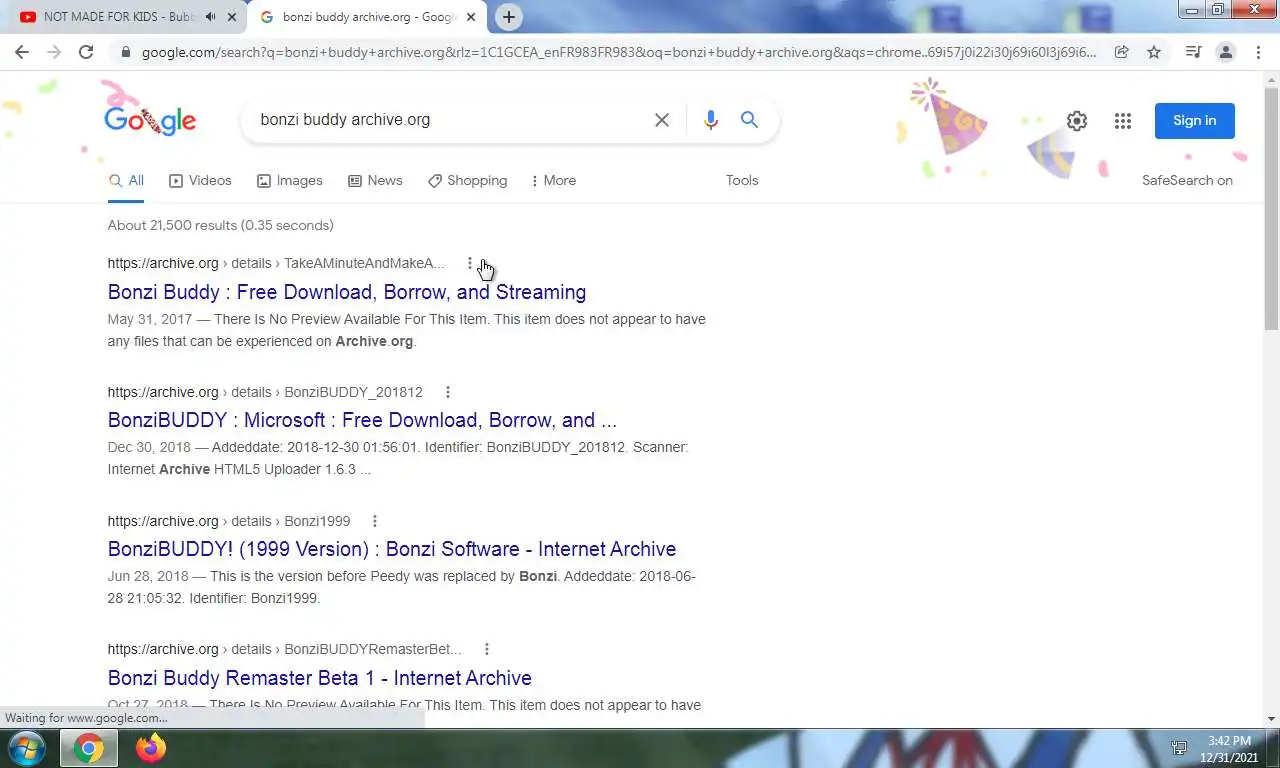Switch to News results

point(375,181)
